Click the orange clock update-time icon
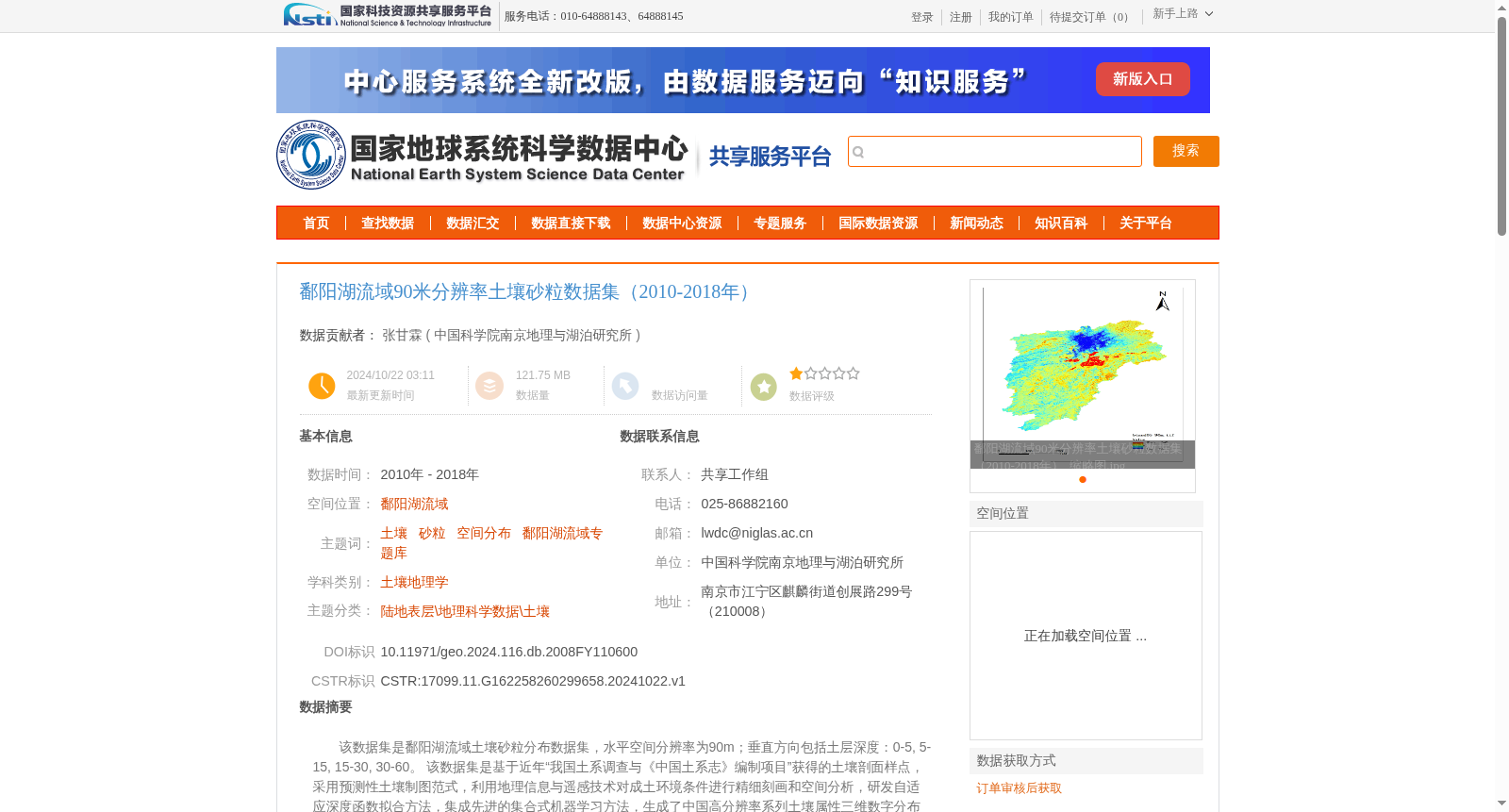 [x=322, y=386]
